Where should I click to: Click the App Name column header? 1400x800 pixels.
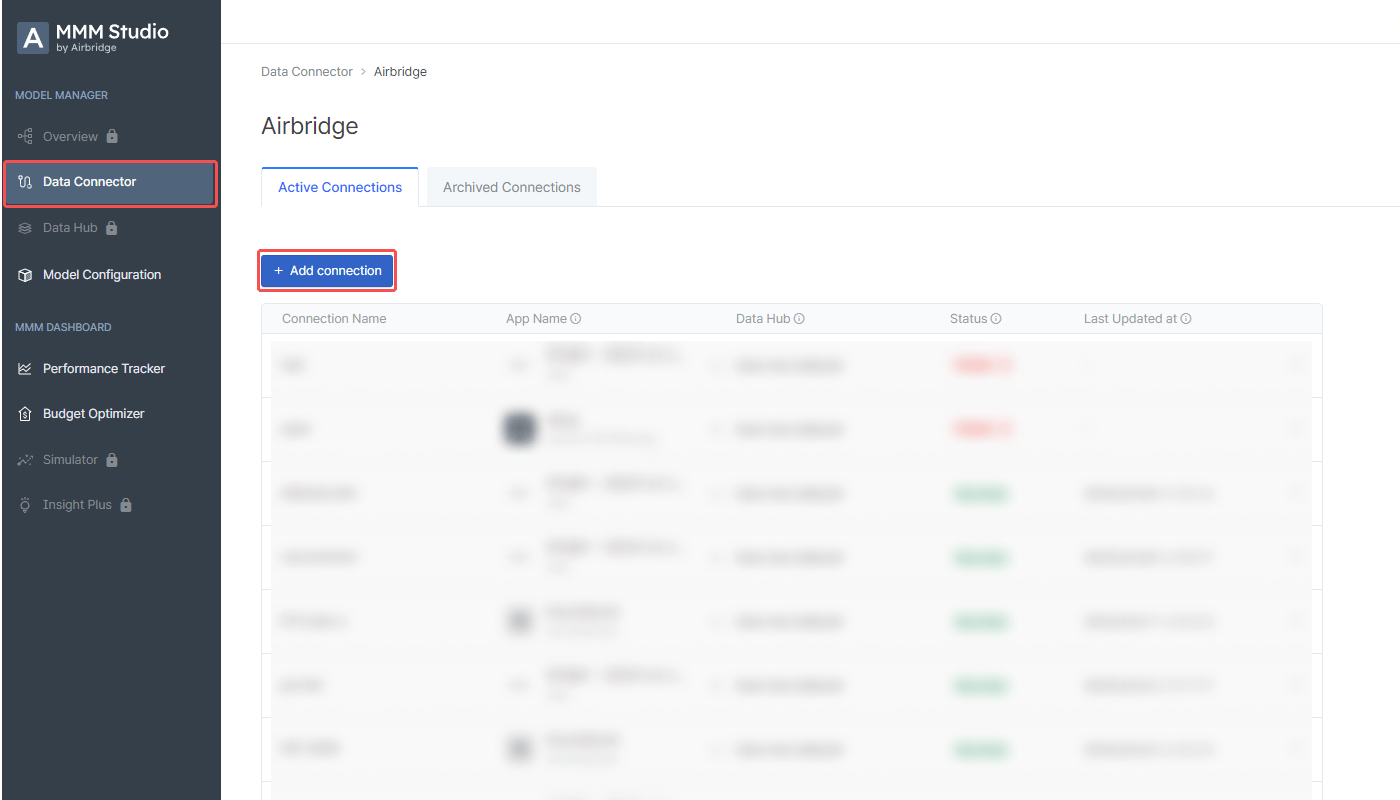point(536,319)
